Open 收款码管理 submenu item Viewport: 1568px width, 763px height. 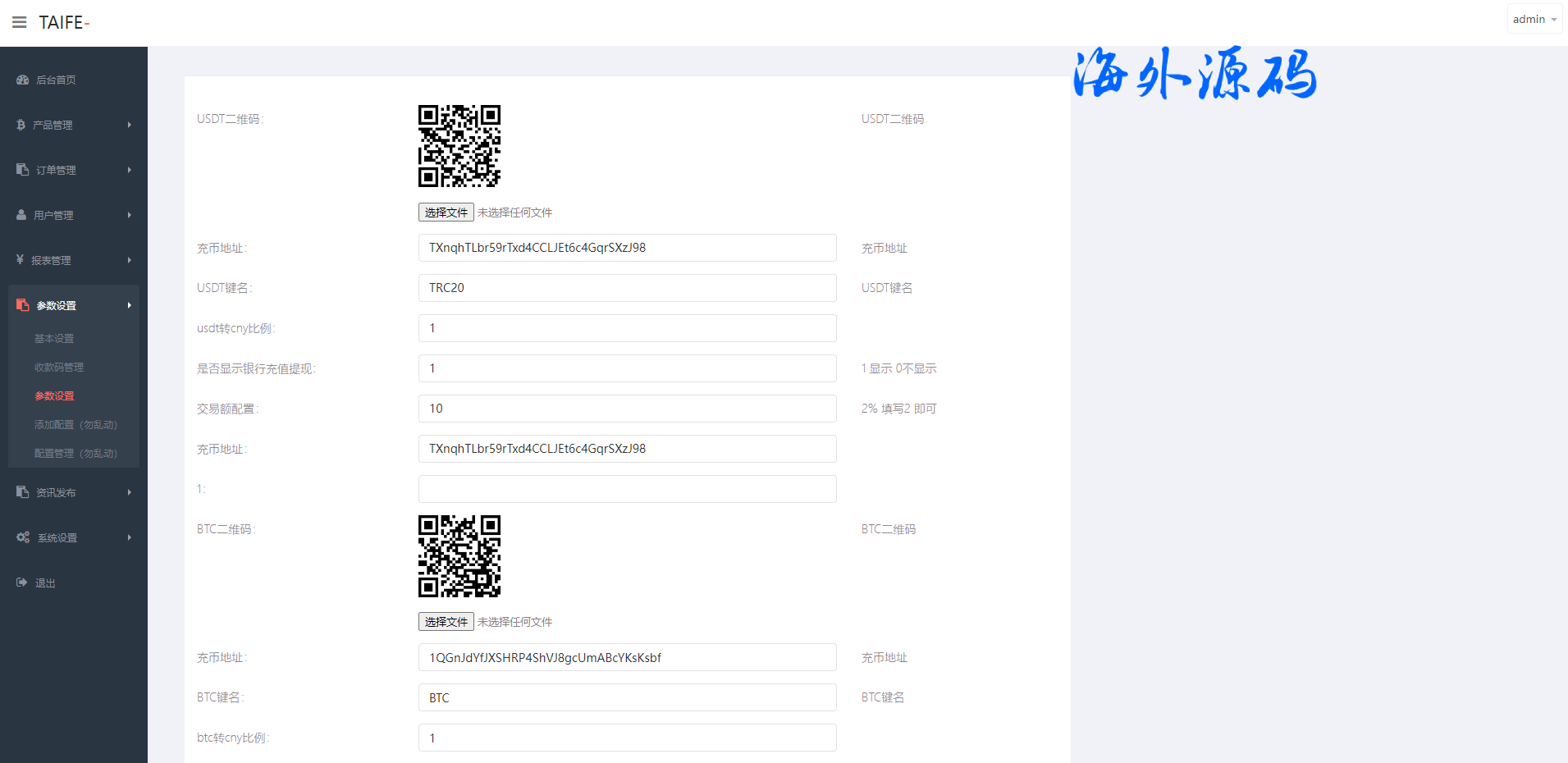pyautogui.click(x=59, y=368)
